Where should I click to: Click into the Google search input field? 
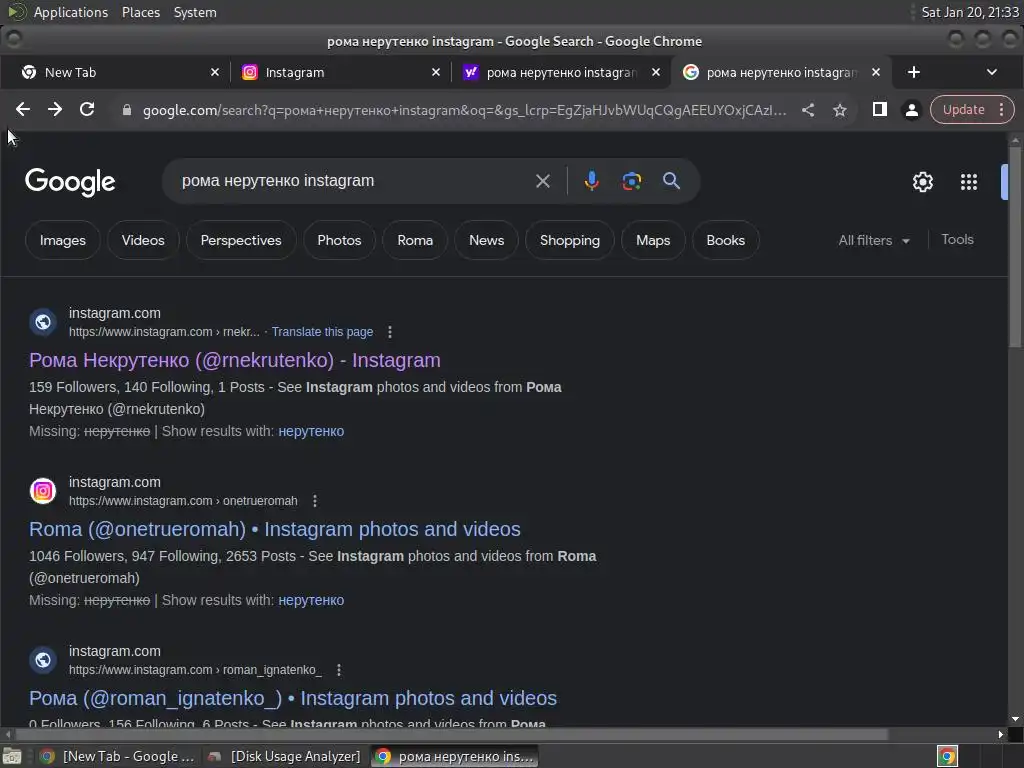click(x=353, y=181)
